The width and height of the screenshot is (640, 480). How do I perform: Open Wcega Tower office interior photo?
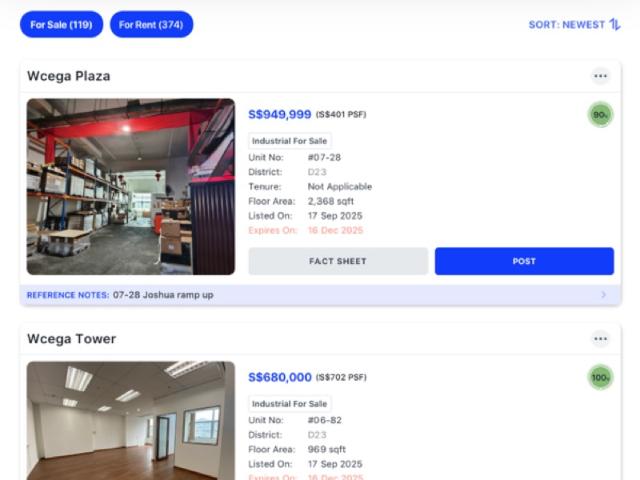pos(131,420)
